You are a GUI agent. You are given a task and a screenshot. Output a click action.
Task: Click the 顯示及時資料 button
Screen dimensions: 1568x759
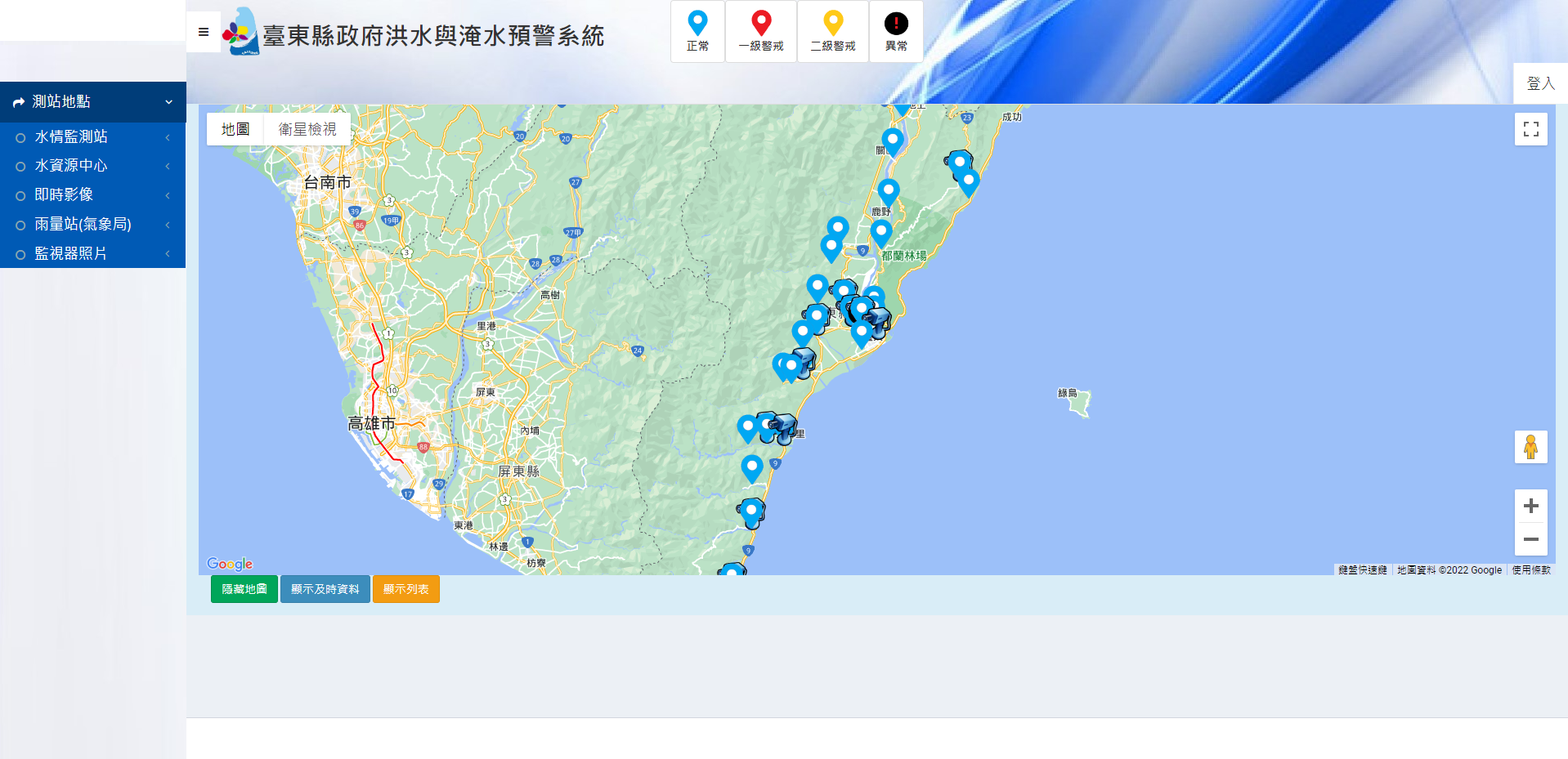pyautogui.click(x=325, y=589)
